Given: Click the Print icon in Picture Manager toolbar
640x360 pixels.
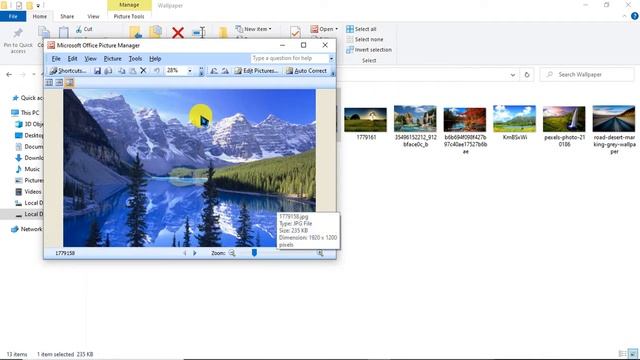Looking at the screenshot, I should 108,71.
